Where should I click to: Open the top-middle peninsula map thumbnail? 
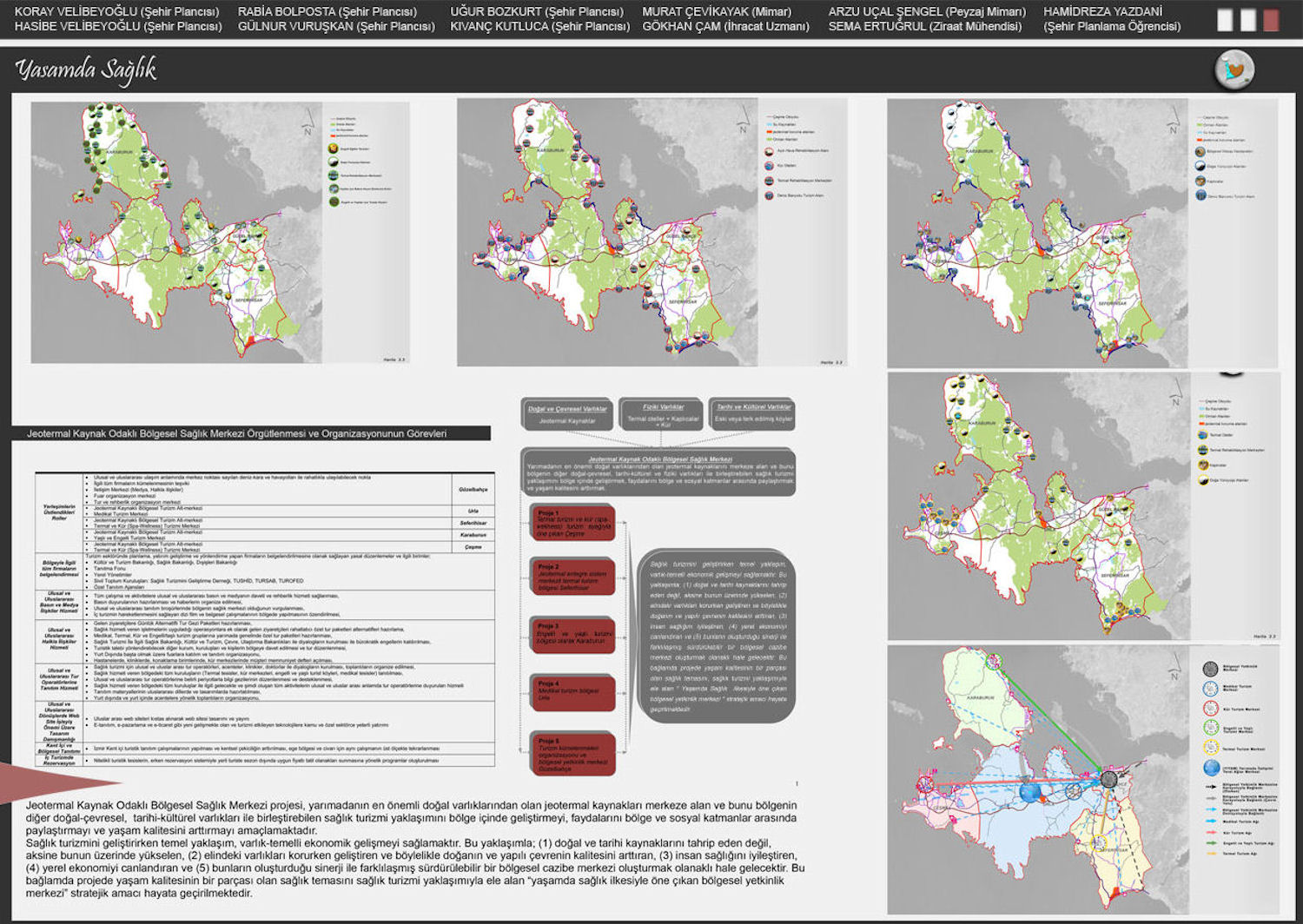[651, 232]
